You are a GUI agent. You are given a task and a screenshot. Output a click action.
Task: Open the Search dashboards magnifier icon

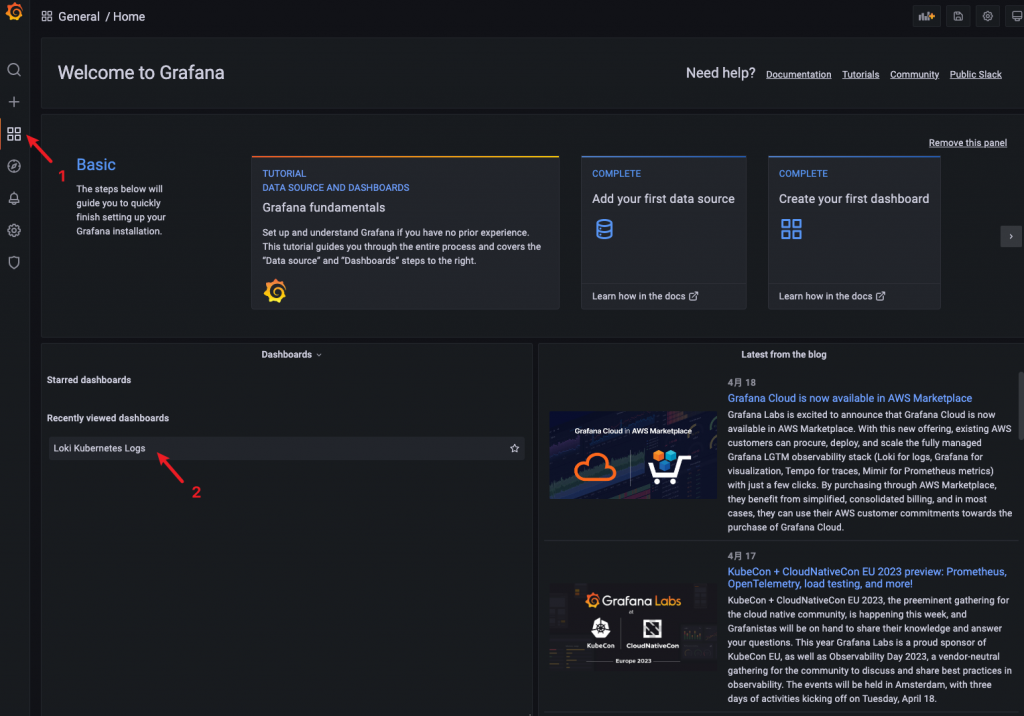14,70
